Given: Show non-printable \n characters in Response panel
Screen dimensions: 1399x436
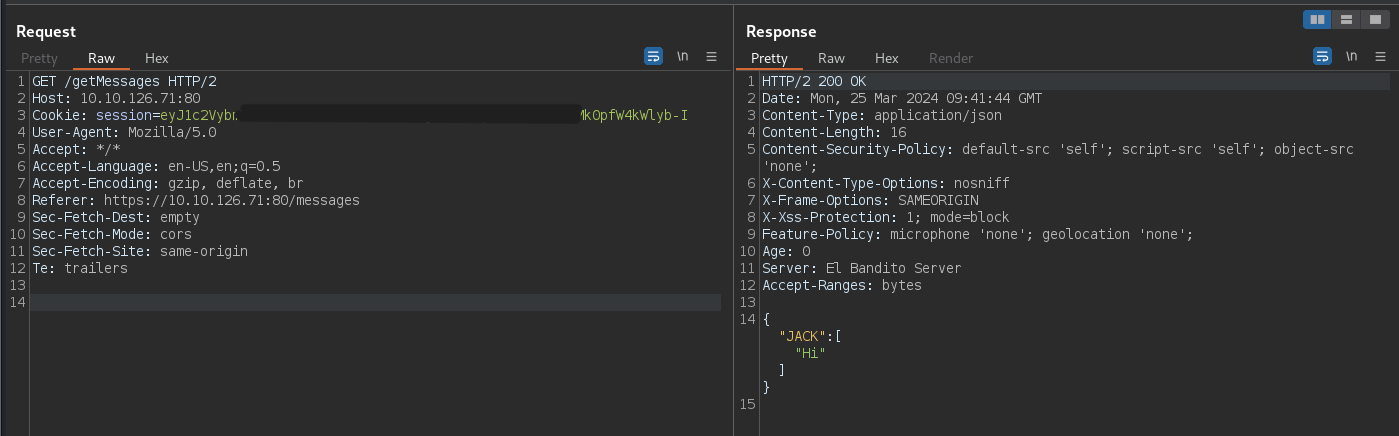Looking at the screenshot, I should (1351, 57).
